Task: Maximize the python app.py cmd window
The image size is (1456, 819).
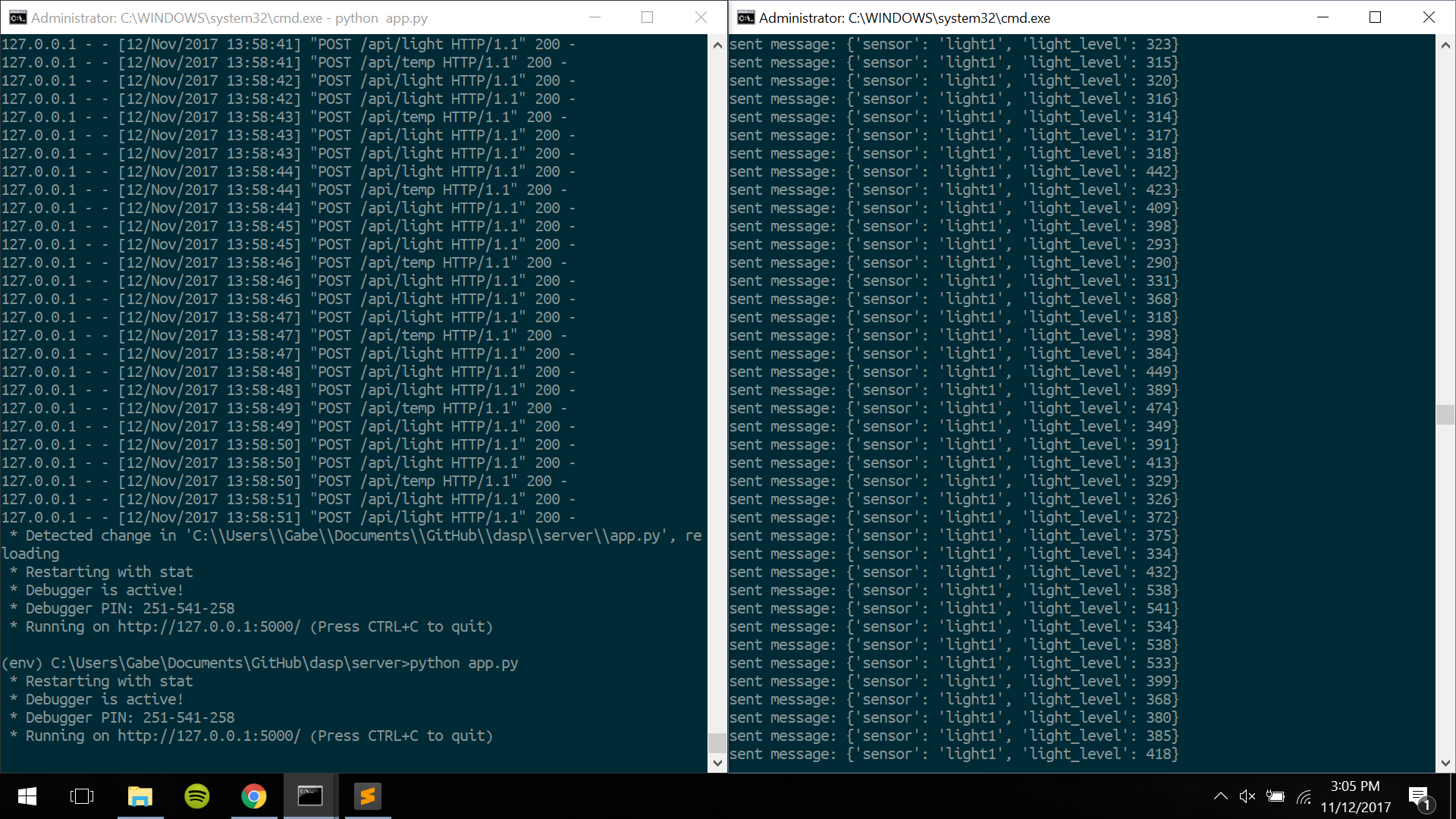Action: [647, 17]
